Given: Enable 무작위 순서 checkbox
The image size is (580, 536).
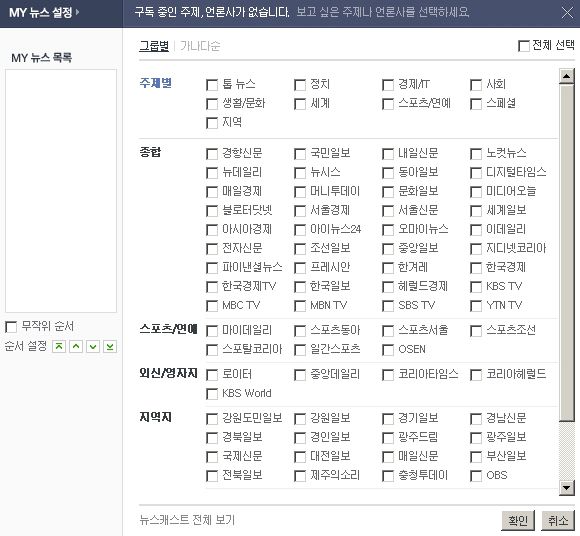Looking at the screenshot, I should pyautogui.click(x=11, y=327).
